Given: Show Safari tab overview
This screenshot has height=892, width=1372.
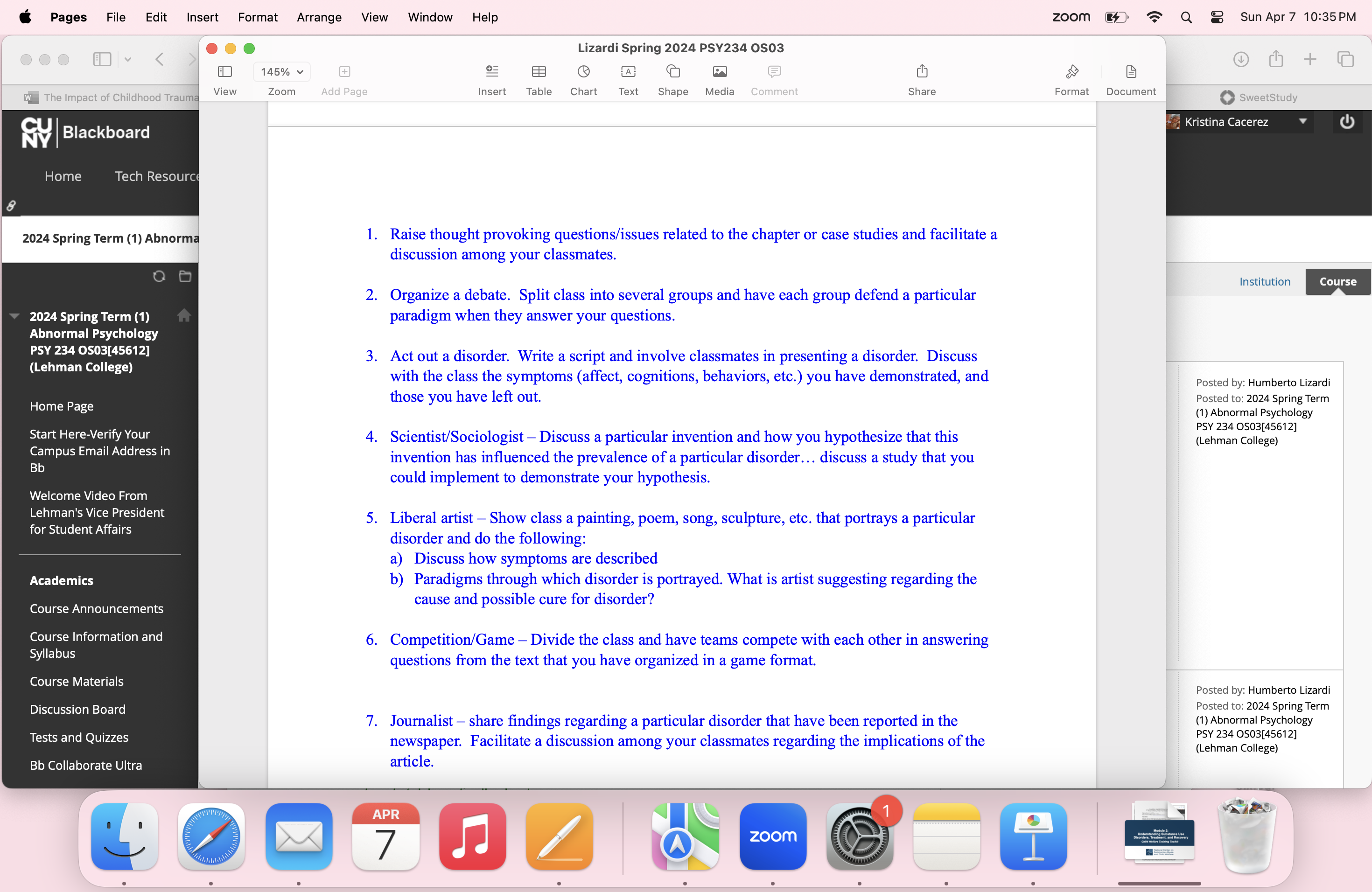Looking at the screenshot, I should click(1345, 59).
